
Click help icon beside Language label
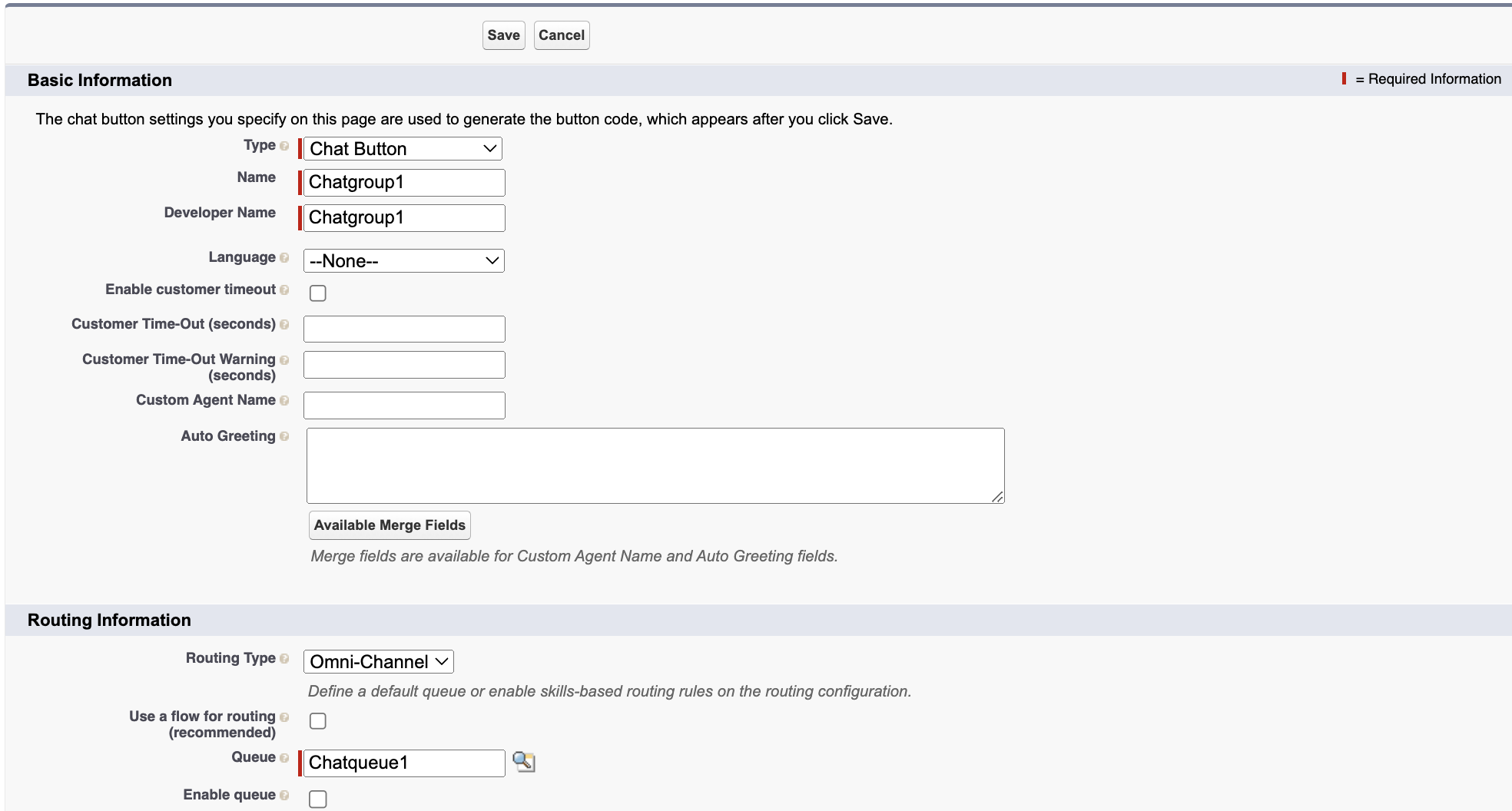(x=284, y=258)
